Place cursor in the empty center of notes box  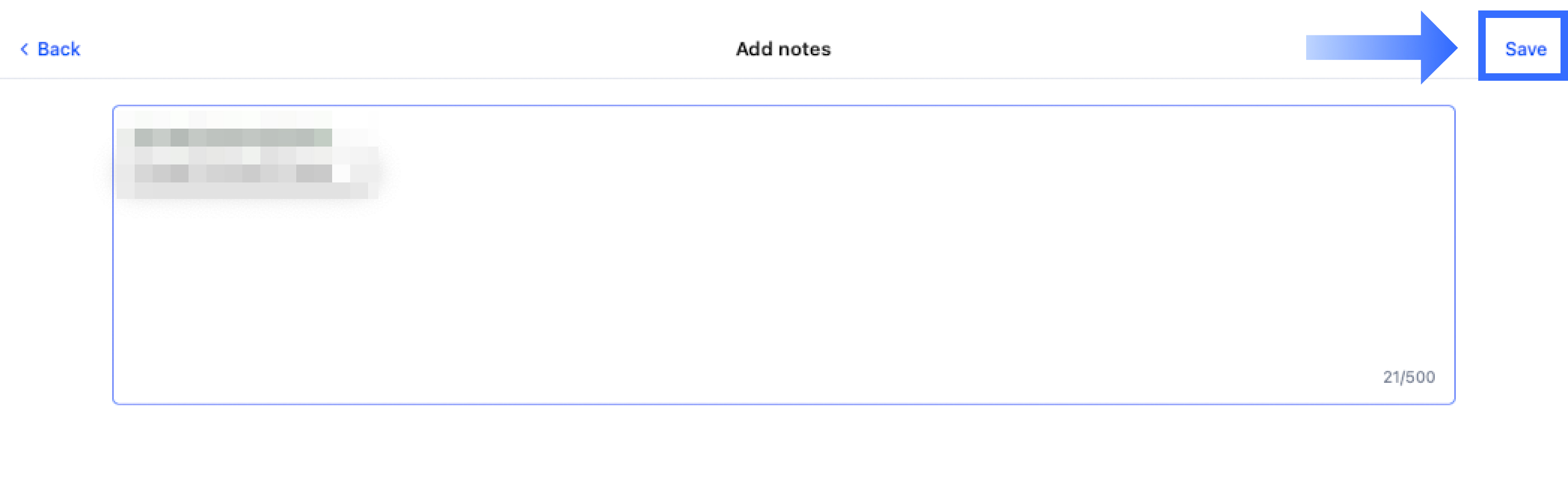coord(784,255)
